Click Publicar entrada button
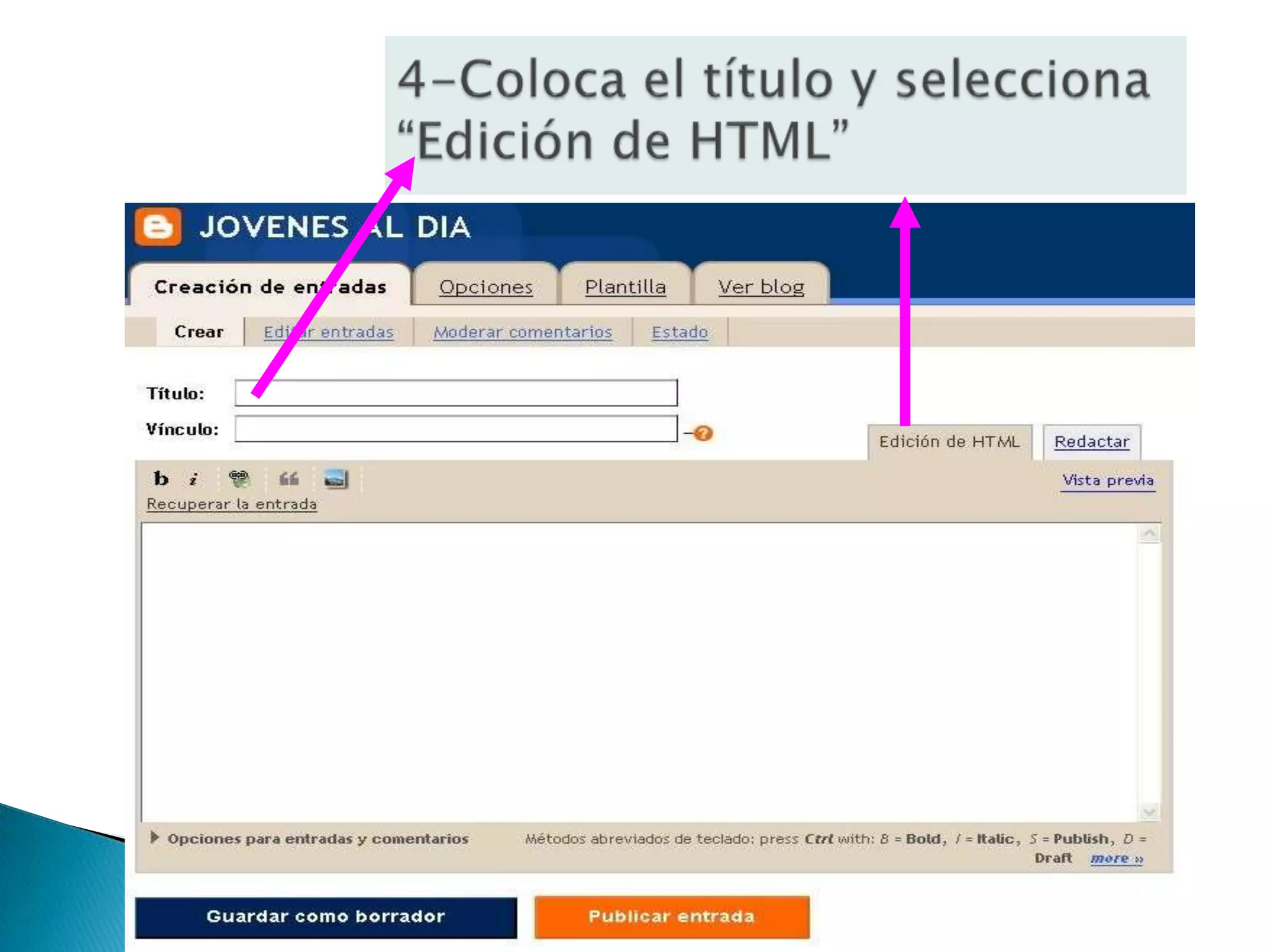The image size is (1270, 952). (672, 917)
